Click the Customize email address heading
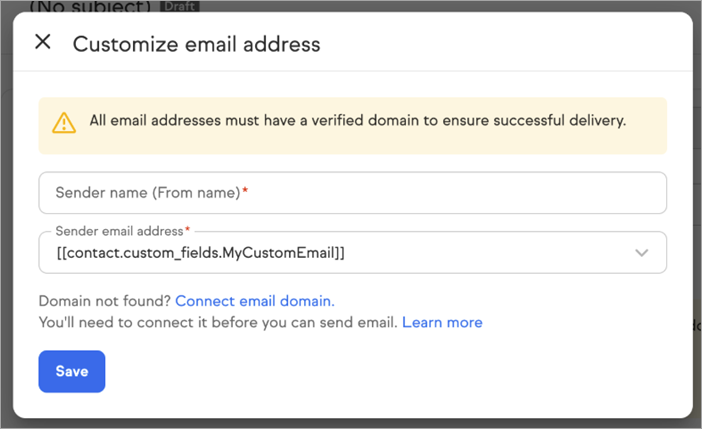 pos(196,43)
